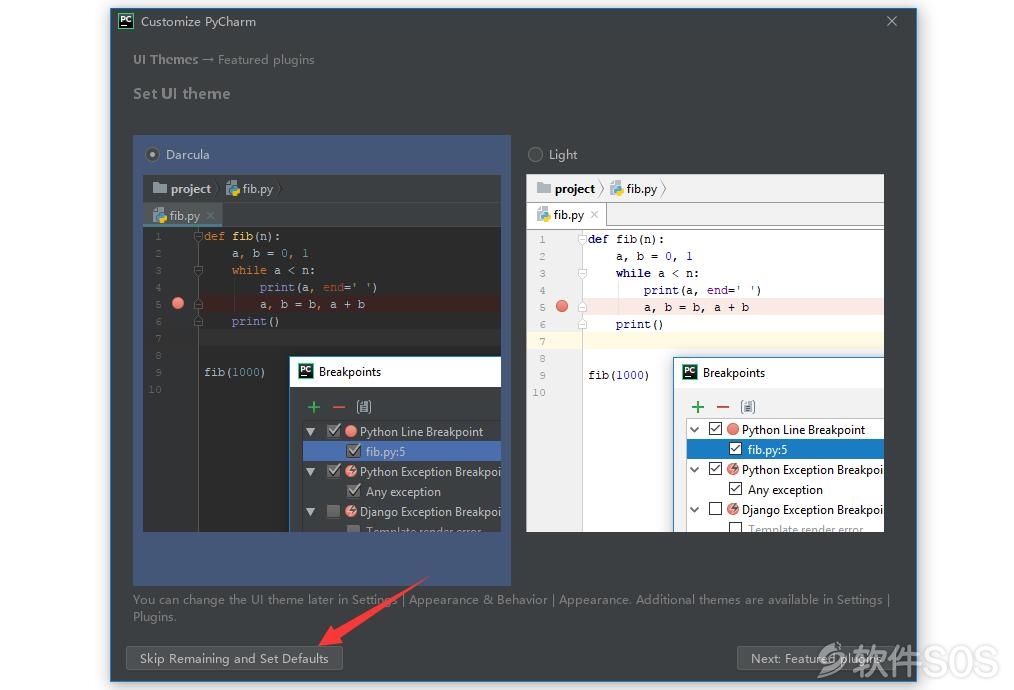Collapse Python Exception Breakpoint node in Light preview
Image resolution: width=1014 pixels, height=690 pixels.
click(695, 469)
